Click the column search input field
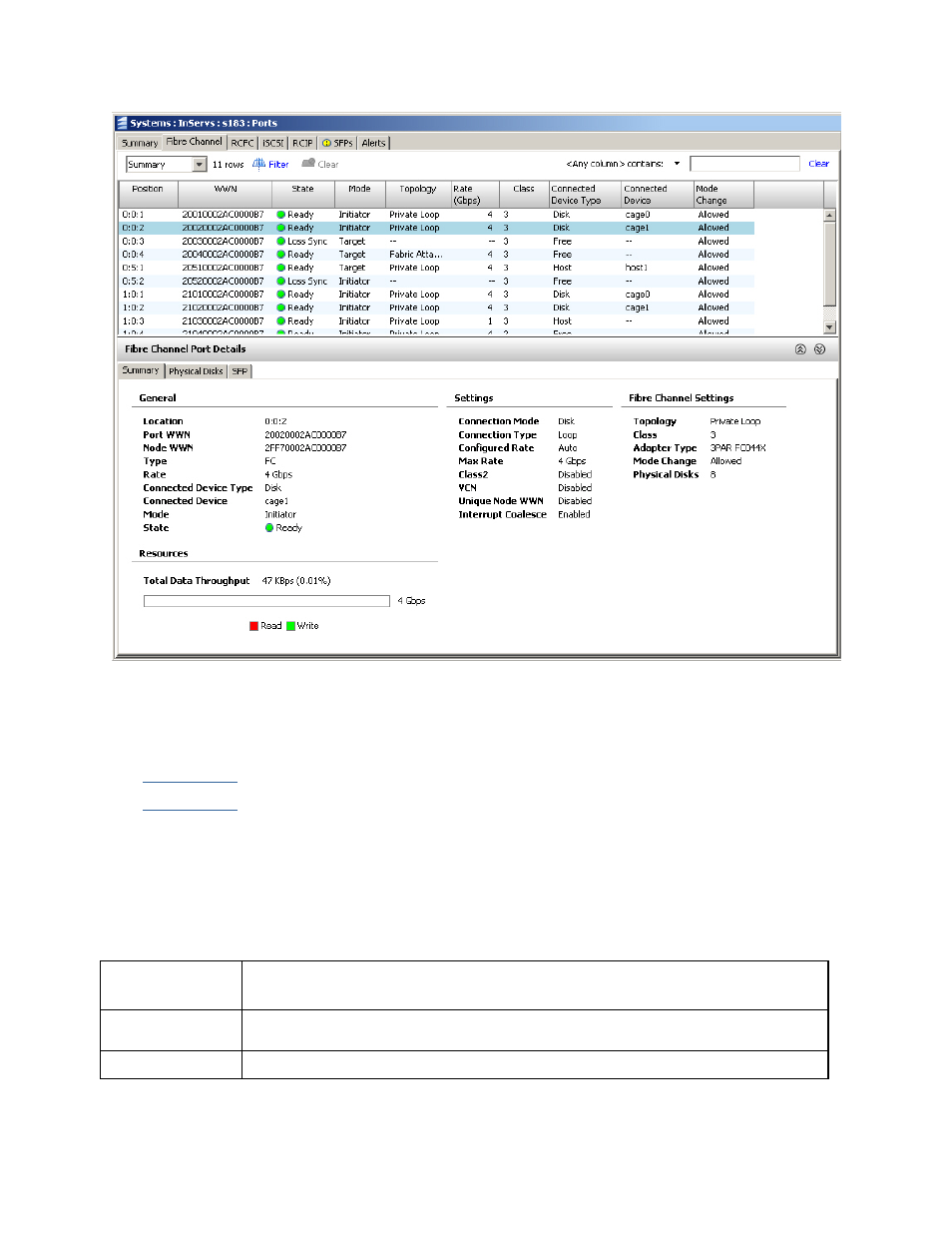Screen dimensions: 952x1233 pos(744,164)
